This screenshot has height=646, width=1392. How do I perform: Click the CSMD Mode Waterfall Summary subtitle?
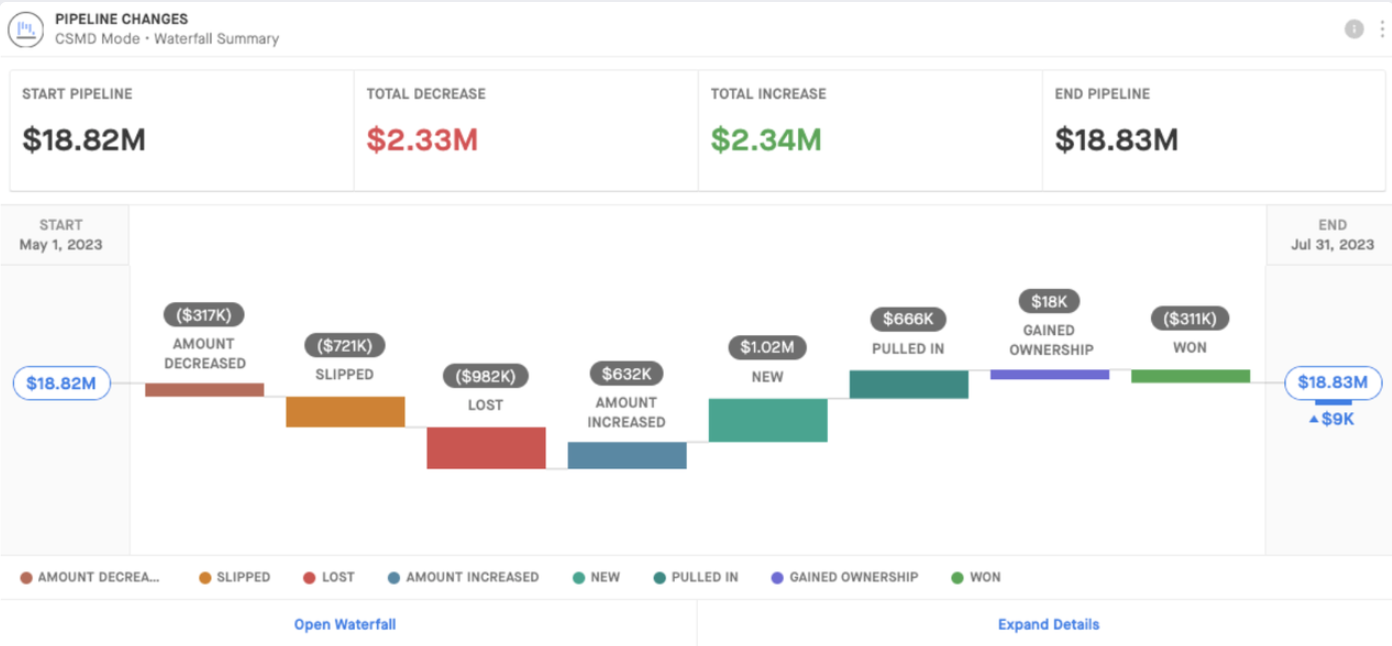(x=167, y=39)
